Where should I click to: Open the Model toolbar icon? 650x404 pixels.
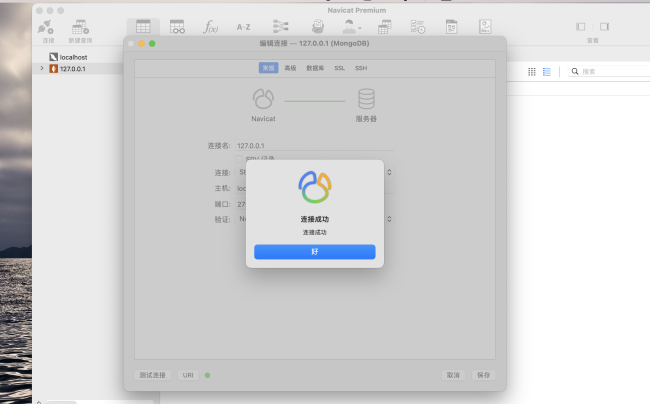(x=451, y=27)
